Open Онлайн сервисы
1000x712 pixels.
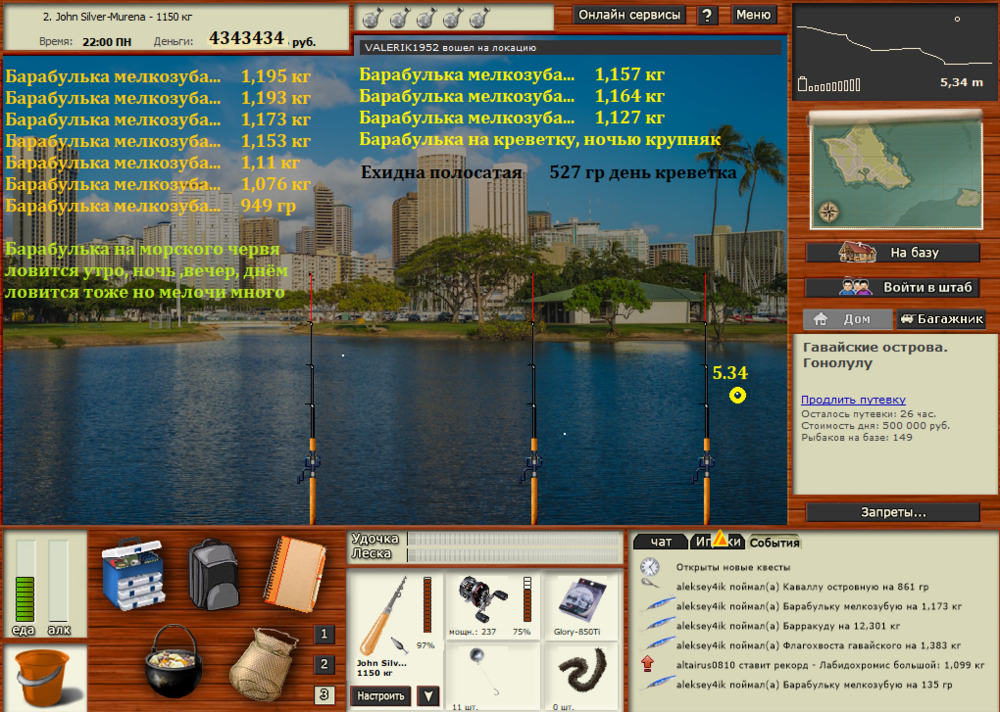(629, 15)
